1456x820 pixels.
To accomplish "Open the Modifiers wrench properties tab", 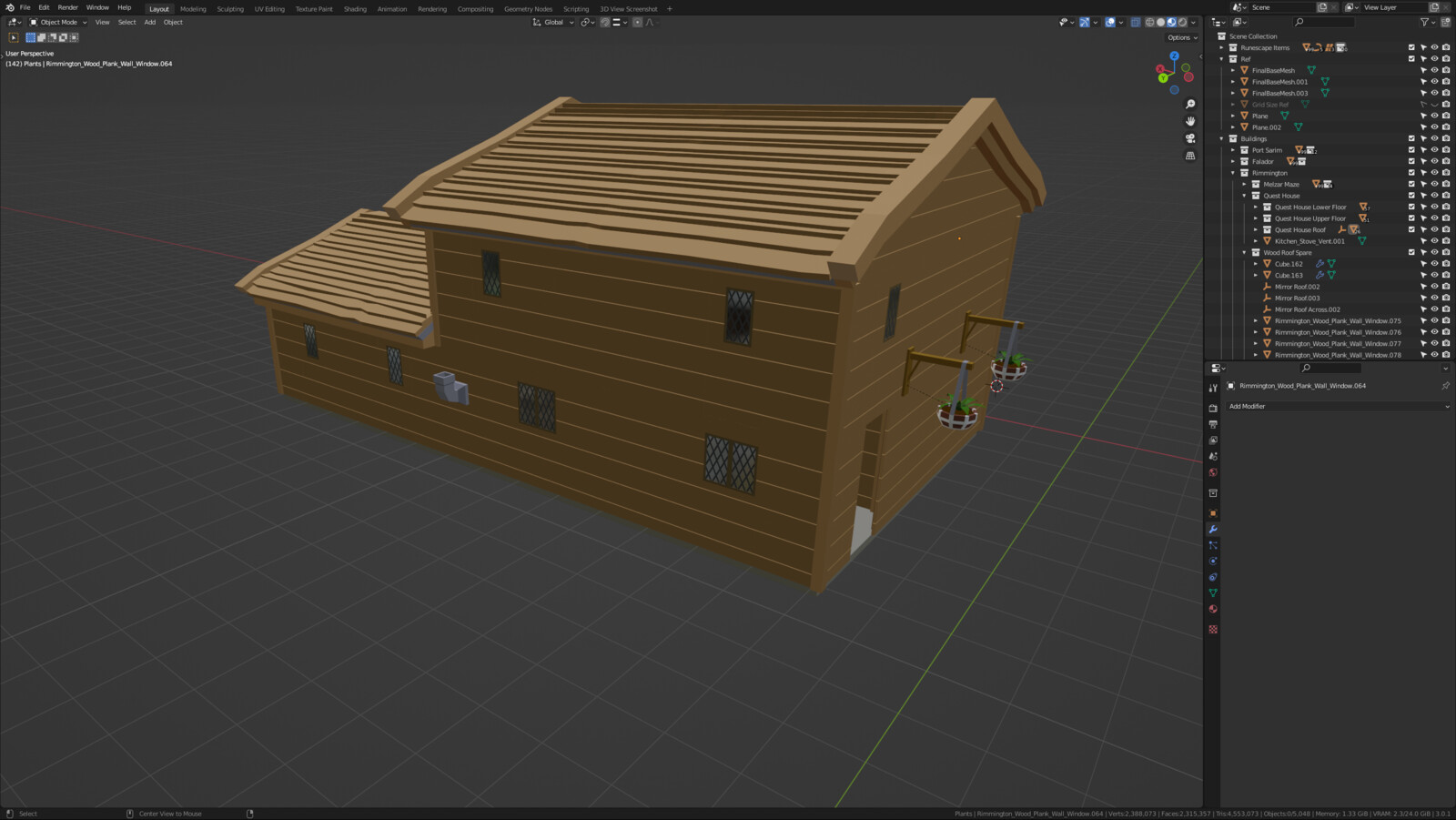I will click(x=1213, y=530).
